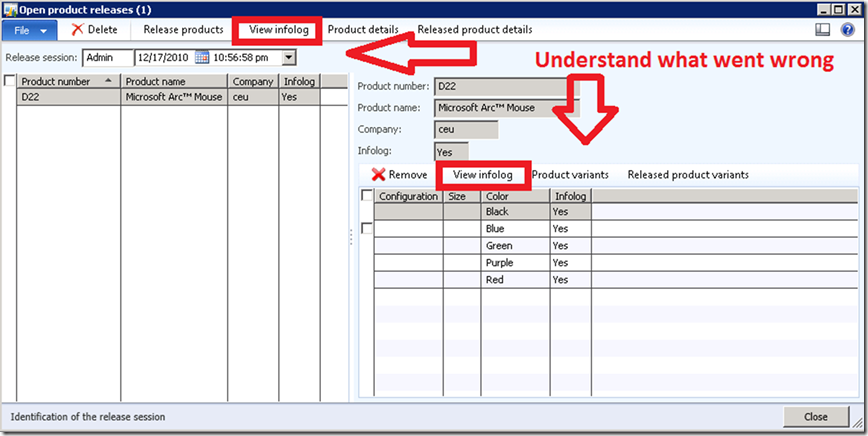Click Release products in the toolbar

pyautogui.click(x=183, y=30)
